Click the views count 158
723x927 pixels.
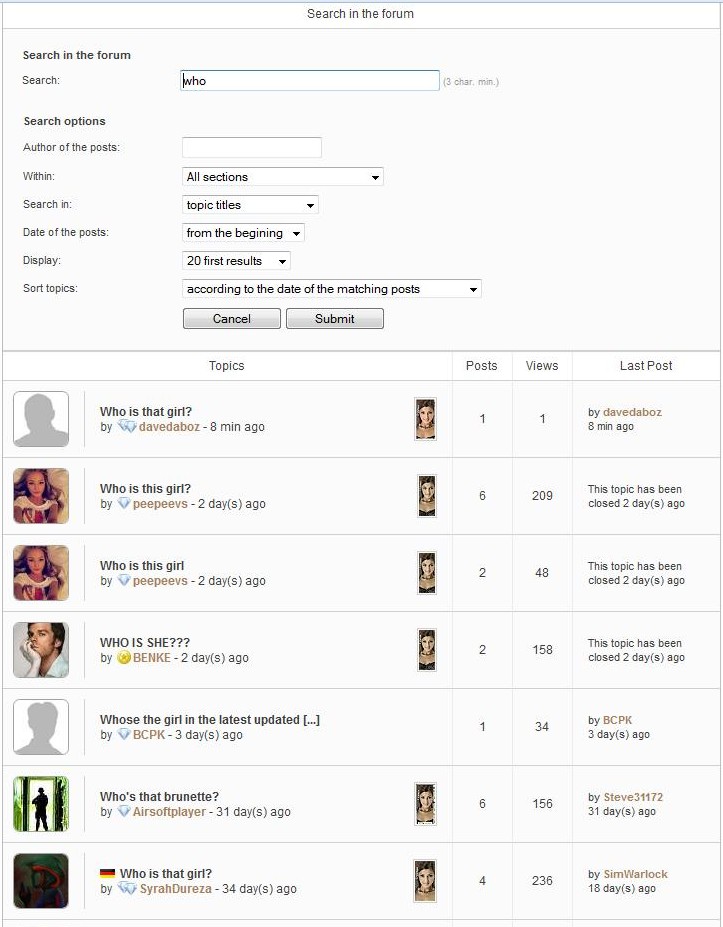pyautogui.click(x=542, y=649)
